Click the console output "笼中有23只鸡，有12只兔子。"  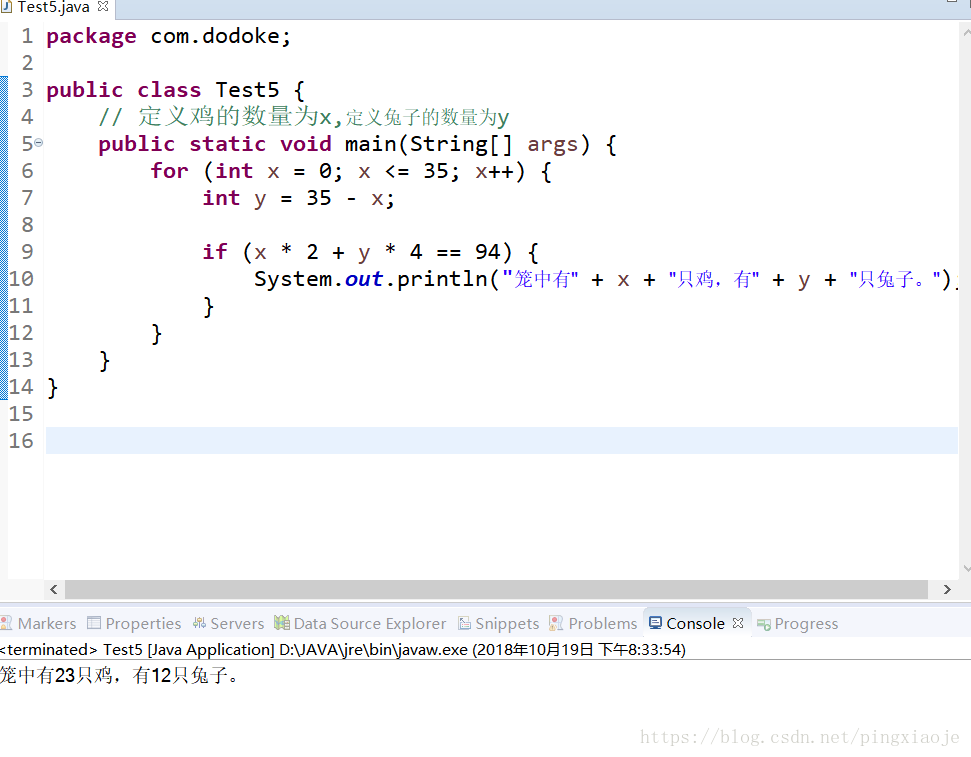pos(119,675)
